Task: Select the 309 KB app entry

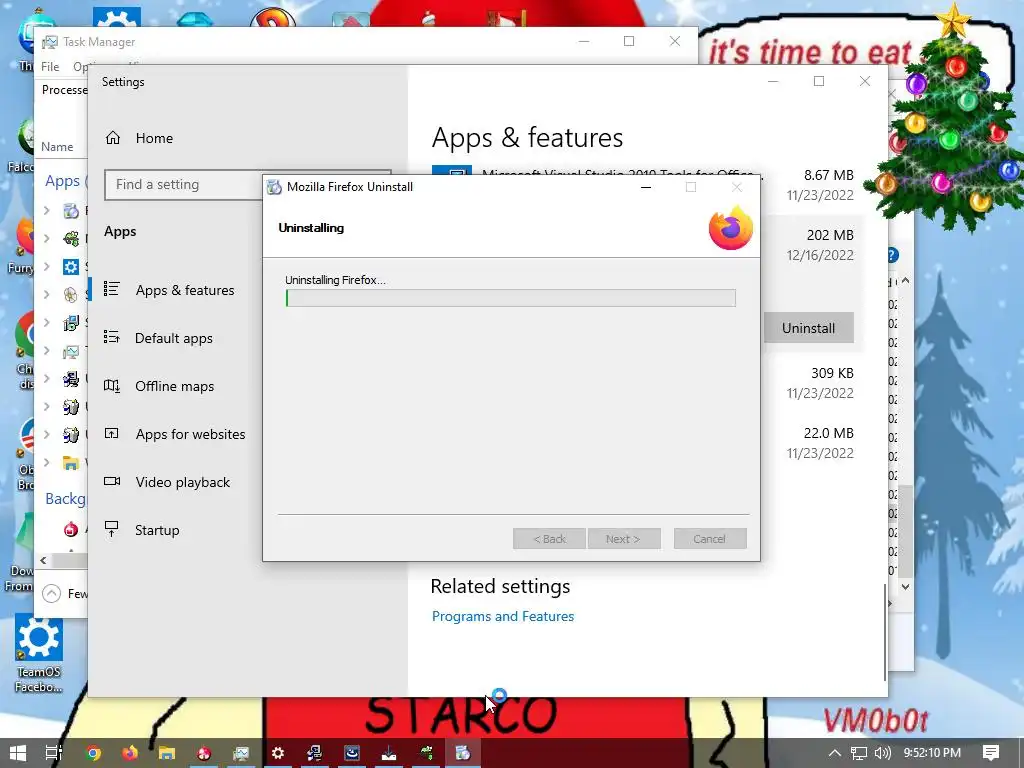Action: (810, 383)
